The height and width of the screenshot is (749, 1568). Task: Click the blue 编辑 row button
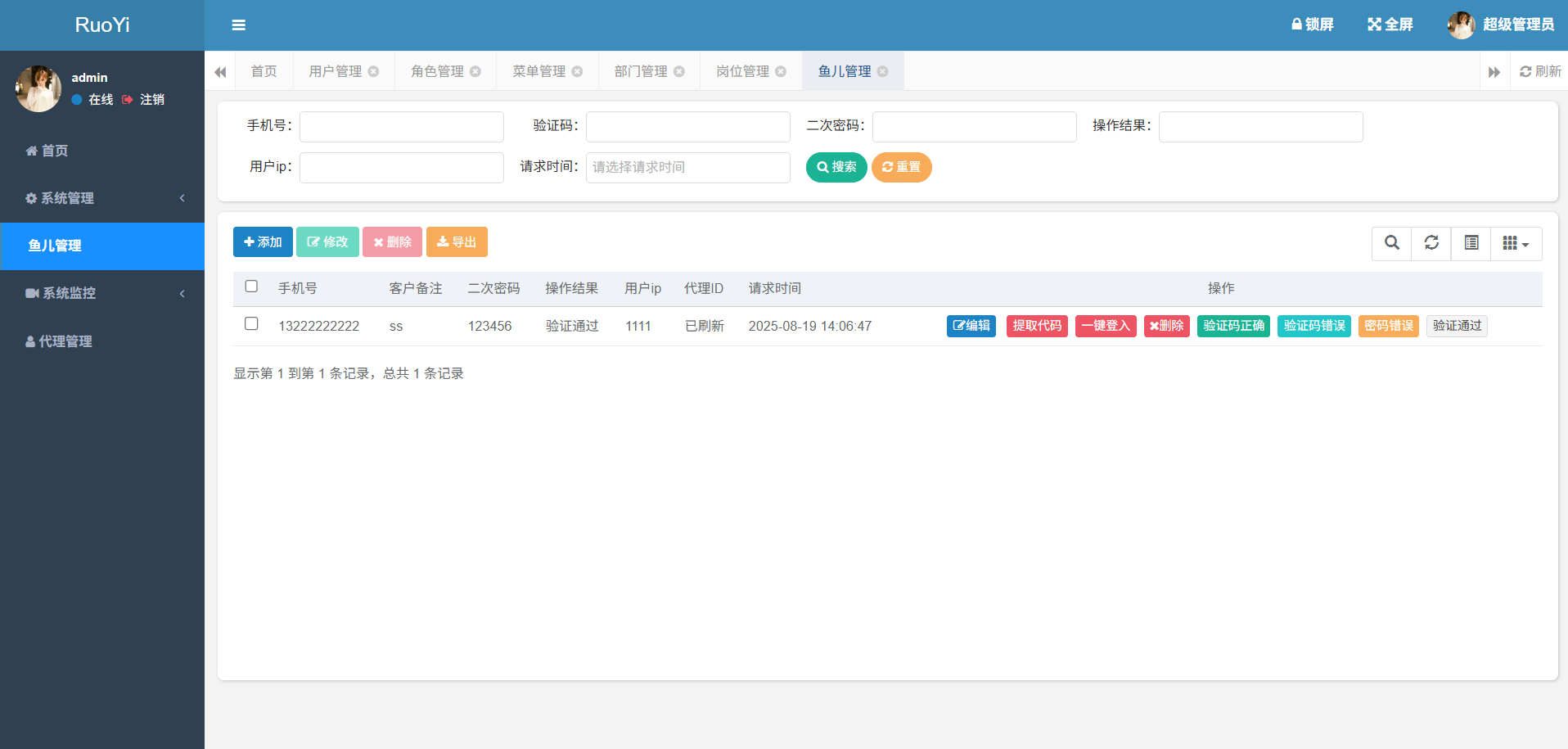coord(971,326)
